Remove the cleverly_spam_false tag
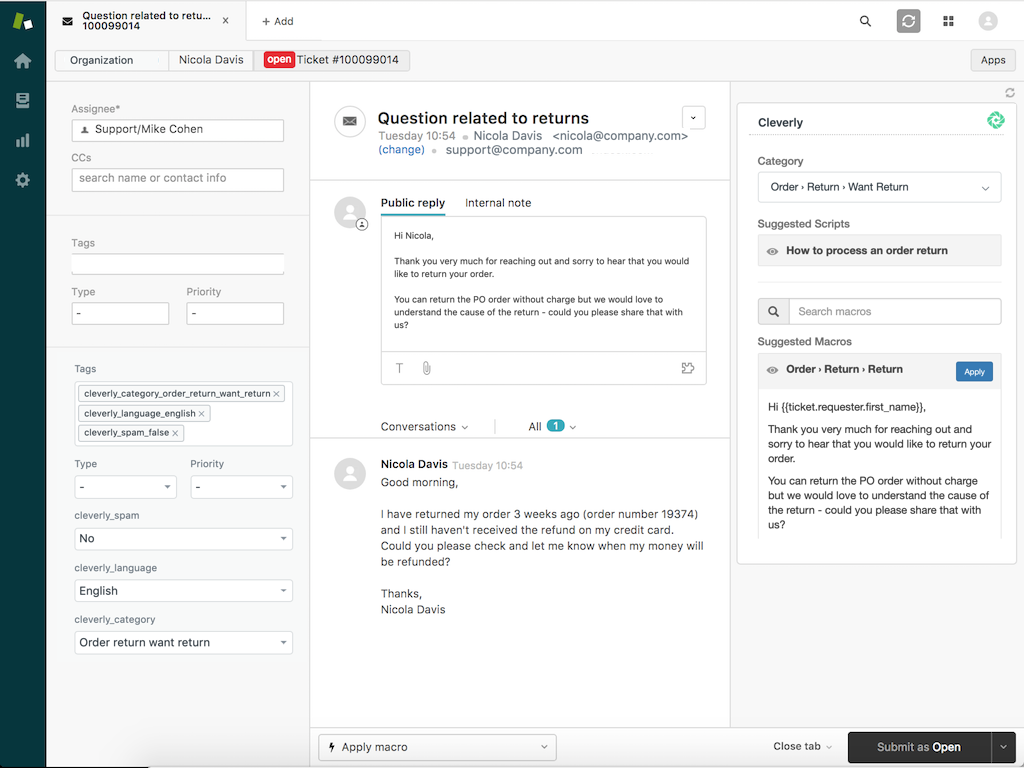This screenshot has height=768, width=1024. pos(176,433)
